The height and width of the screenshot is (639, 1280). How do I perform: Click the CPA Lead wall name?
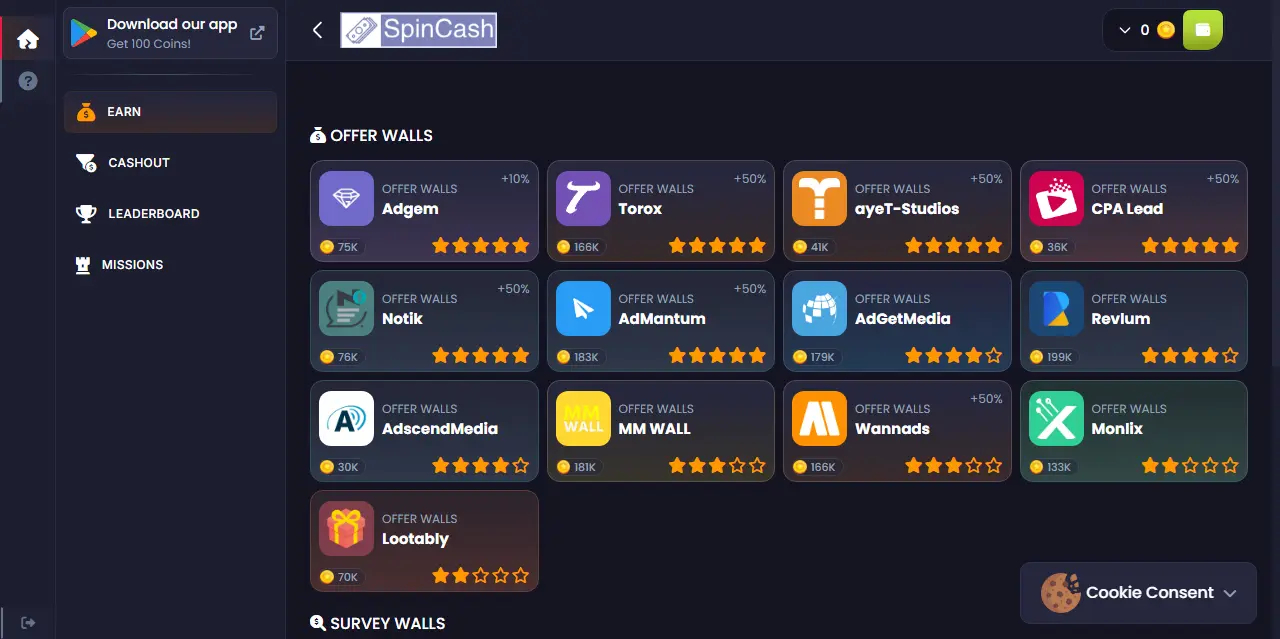pos(1127,209)
